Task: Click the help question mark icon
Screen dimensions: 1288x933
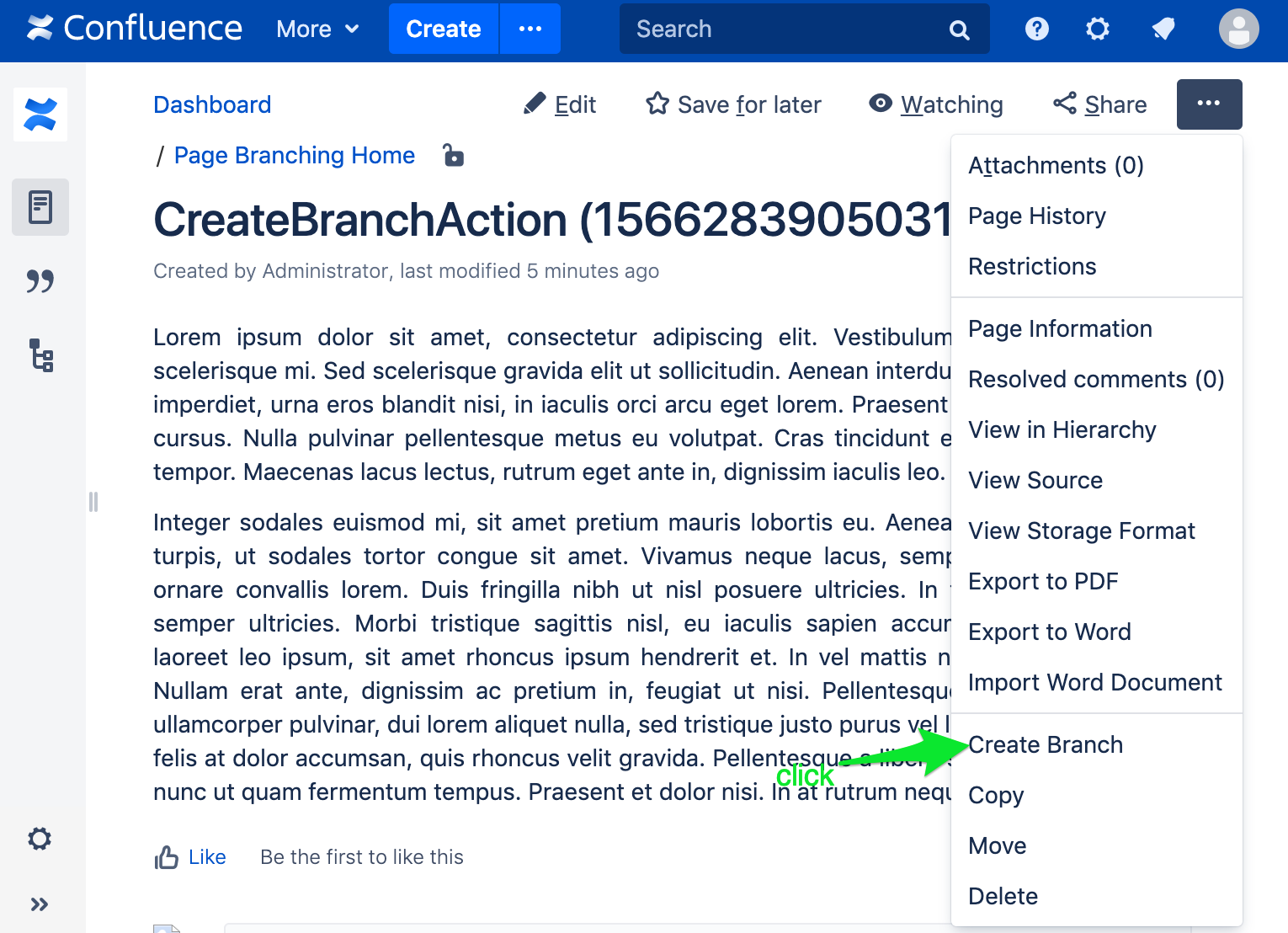Action: click(x=1037, y=29)
